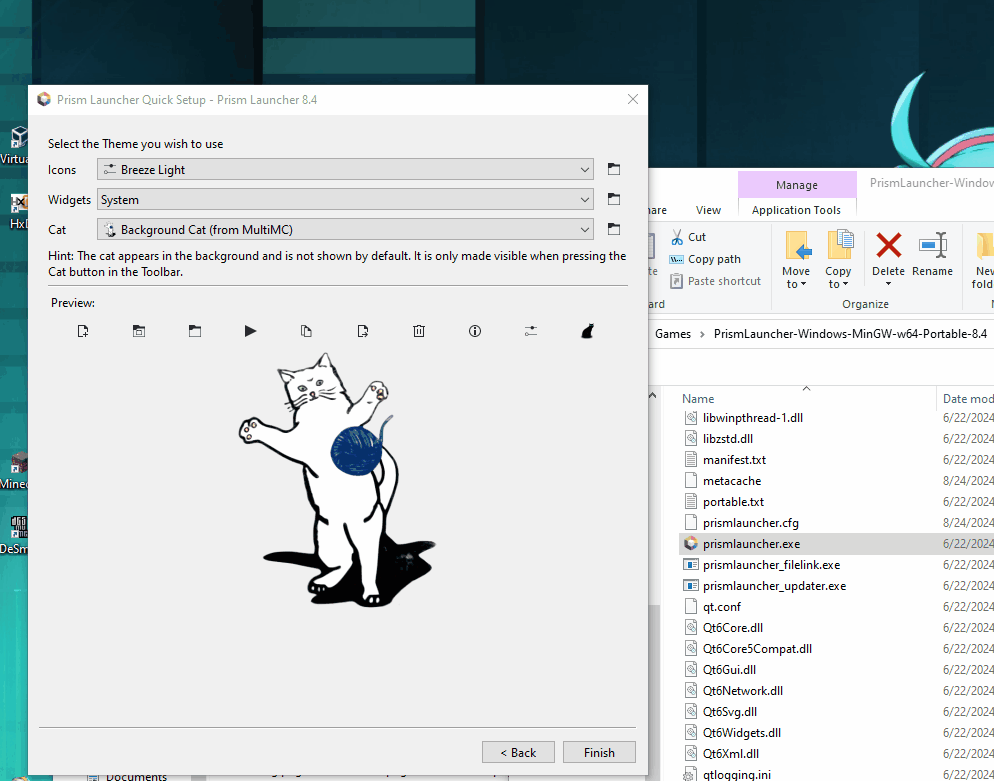Select the manifest.txt file icon
This screenshot has height=781, width=994.
pyautogui.click(x=690, y=460)
